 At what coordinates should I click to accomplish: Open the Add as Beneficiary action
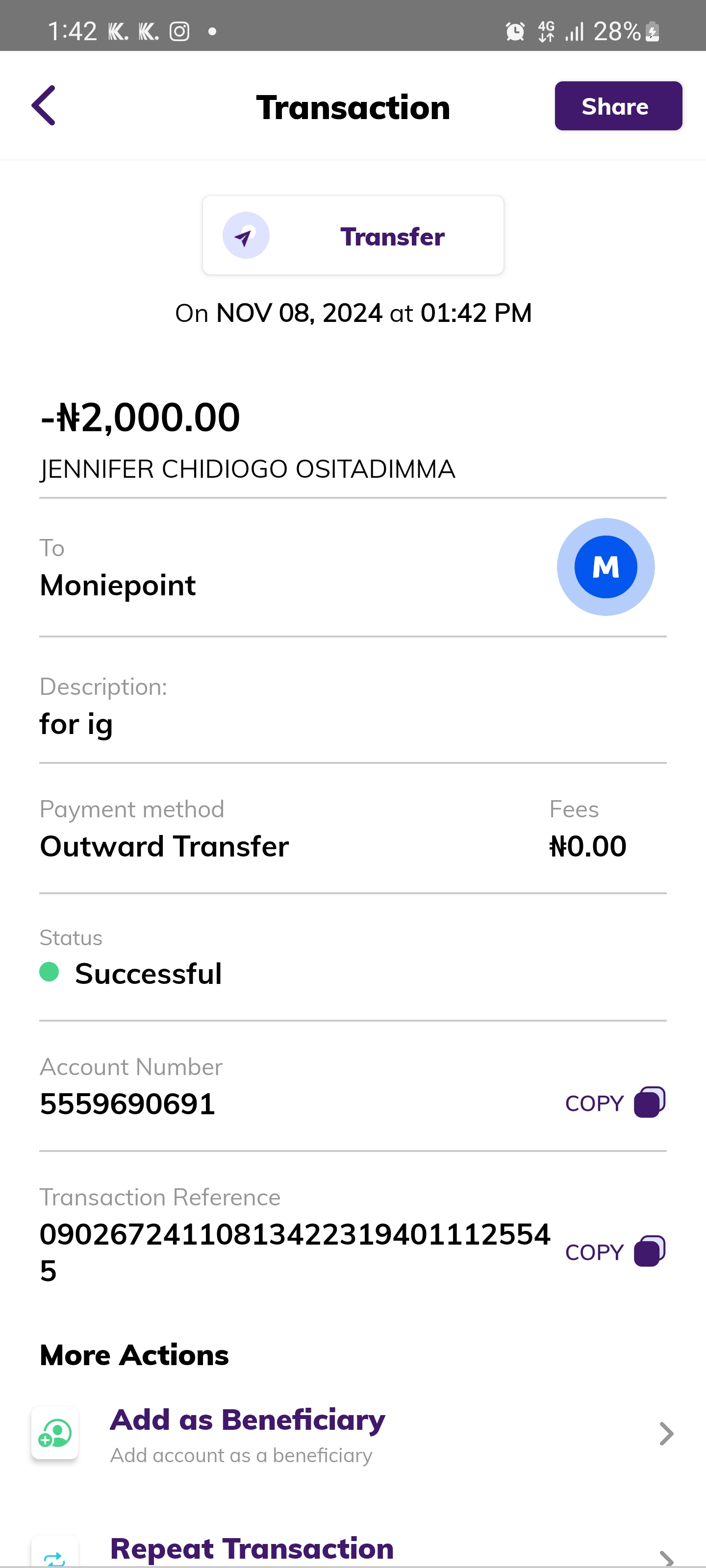tap(247, 1433)
